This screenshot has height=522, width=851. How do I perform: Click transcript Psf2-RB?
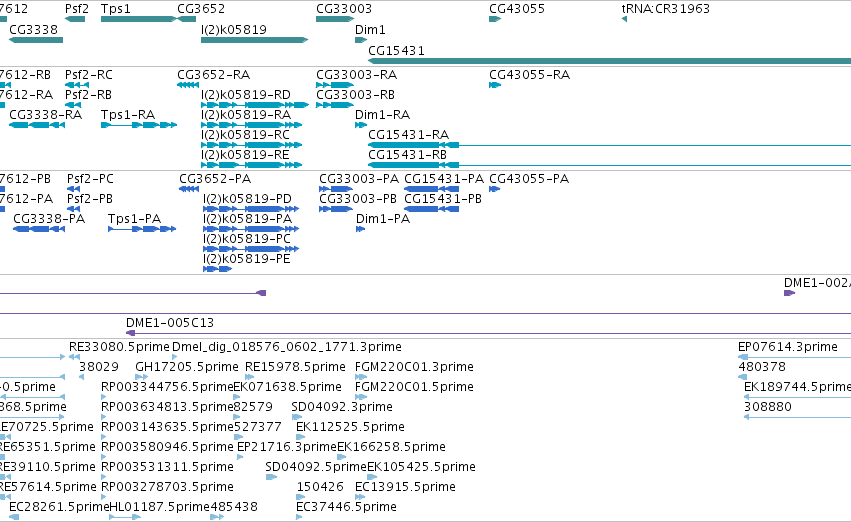(88, 95)
